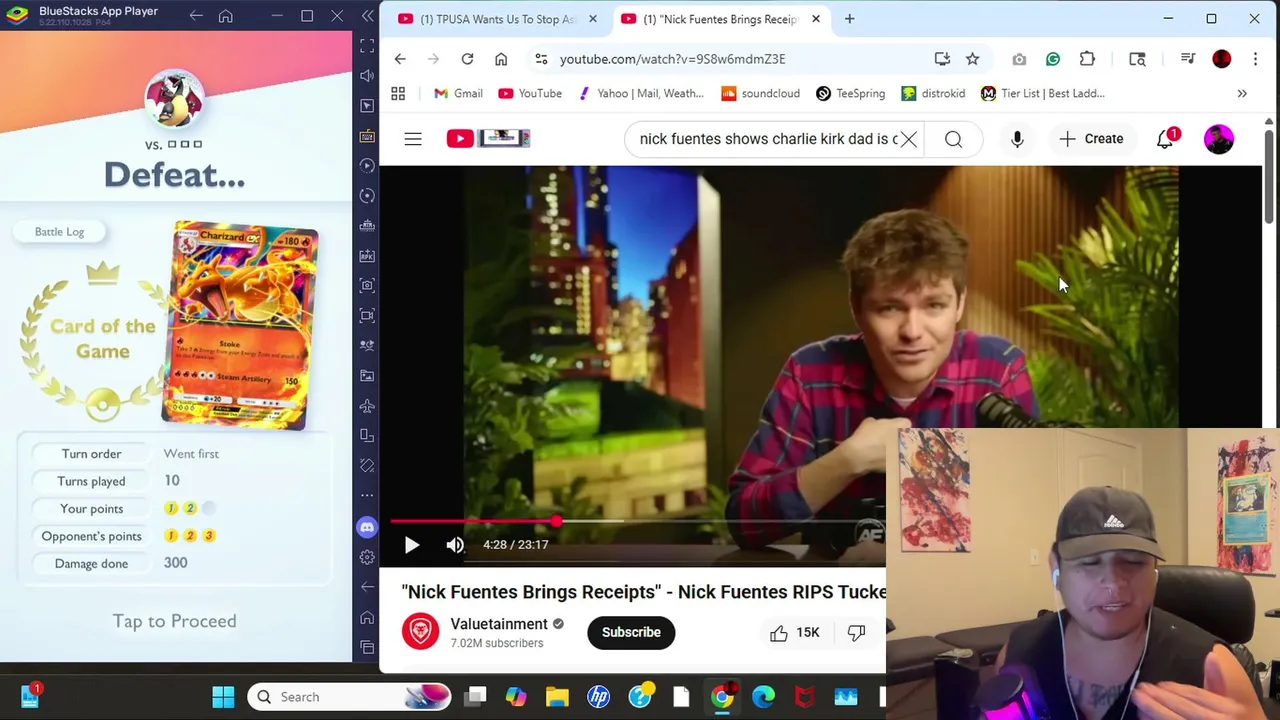Viewport: 1280px width, 720px height.
Task: Tap to Proceed in the game
Action: (174, 621)
